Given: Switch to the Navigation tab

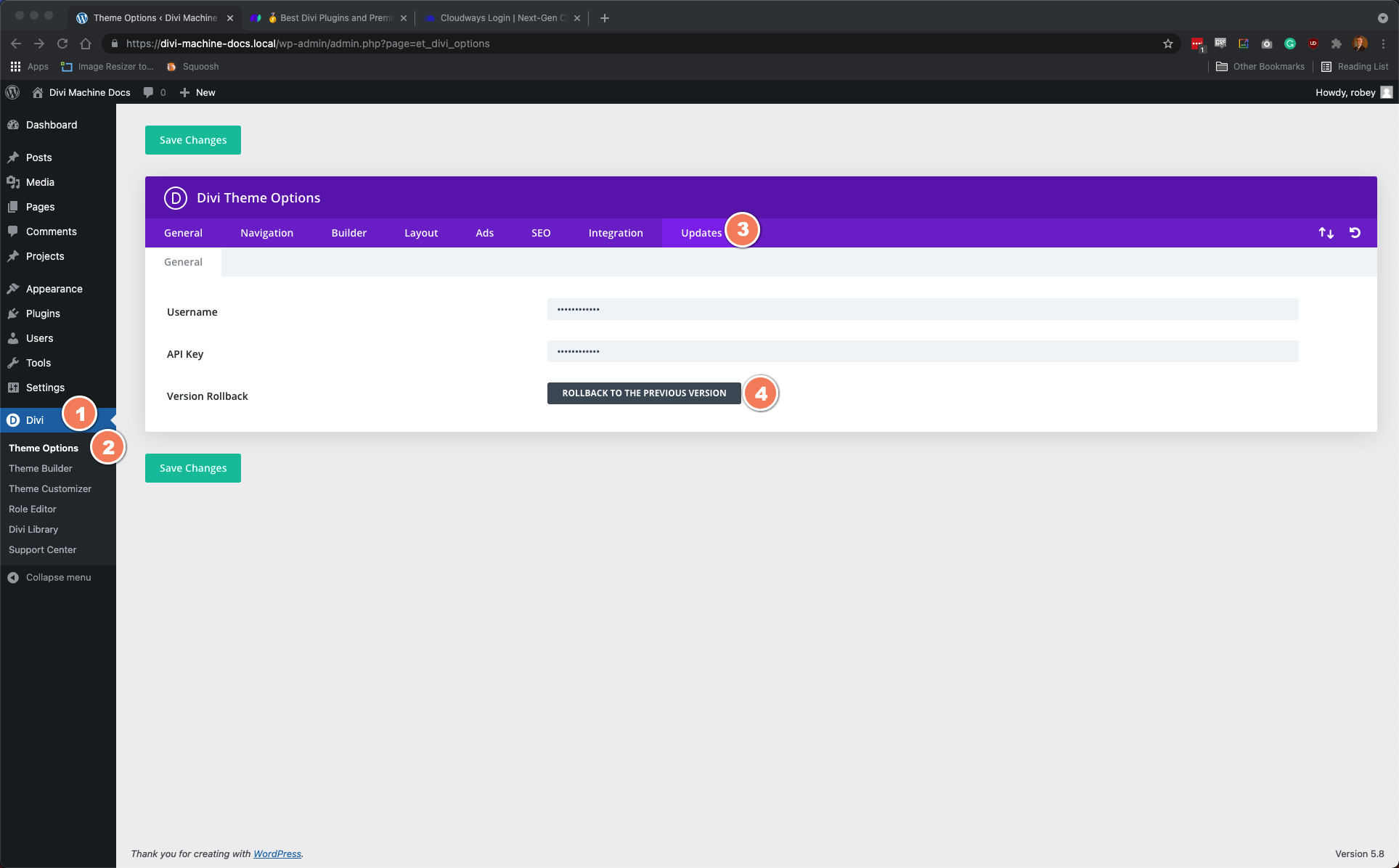Looking at the screenshot, I should pos(266,233).
